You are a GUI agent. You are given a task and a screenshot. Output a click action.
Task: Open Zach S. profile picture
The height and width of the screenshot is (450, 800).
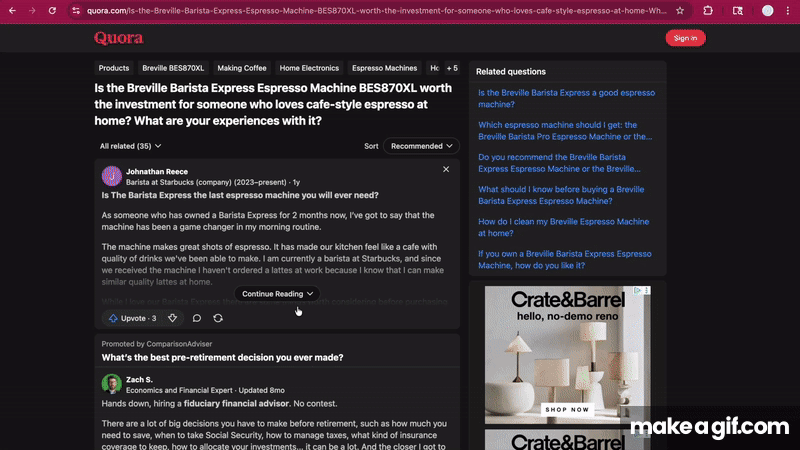111,384
